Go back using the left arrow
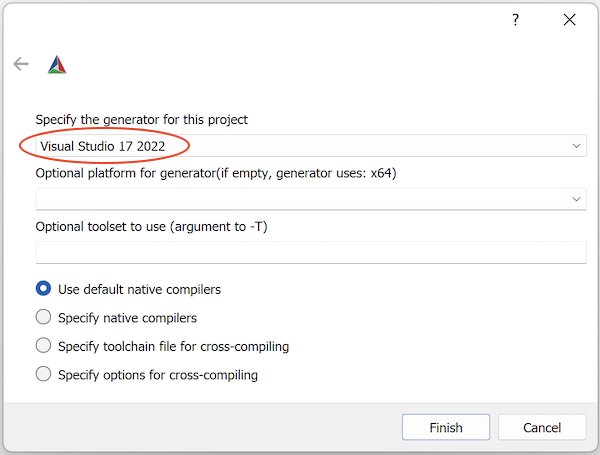Viewport: 600px width, 455px height. pos(21,64)
